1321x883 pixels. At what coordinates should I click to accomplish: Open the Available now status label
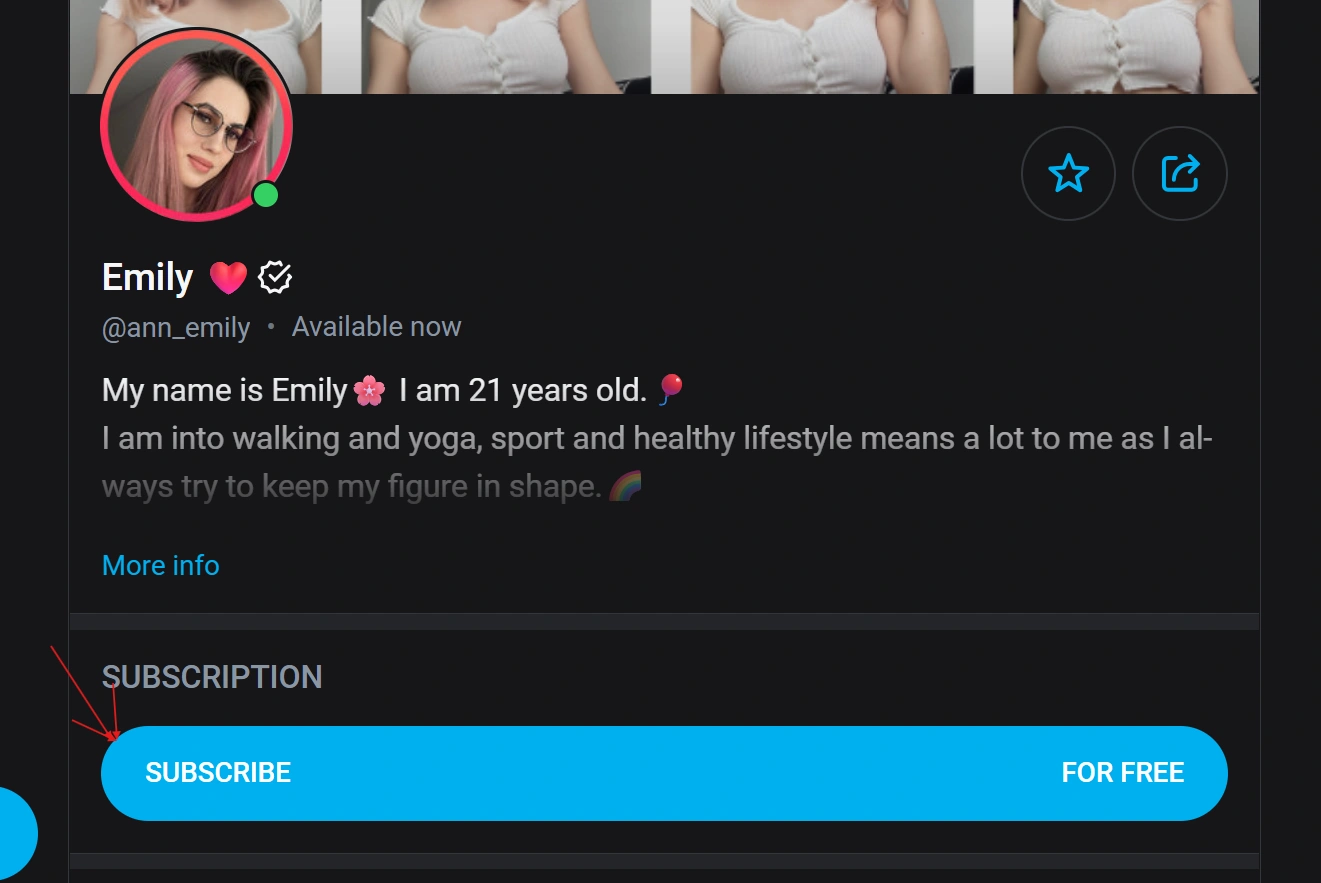coord(376,326)
